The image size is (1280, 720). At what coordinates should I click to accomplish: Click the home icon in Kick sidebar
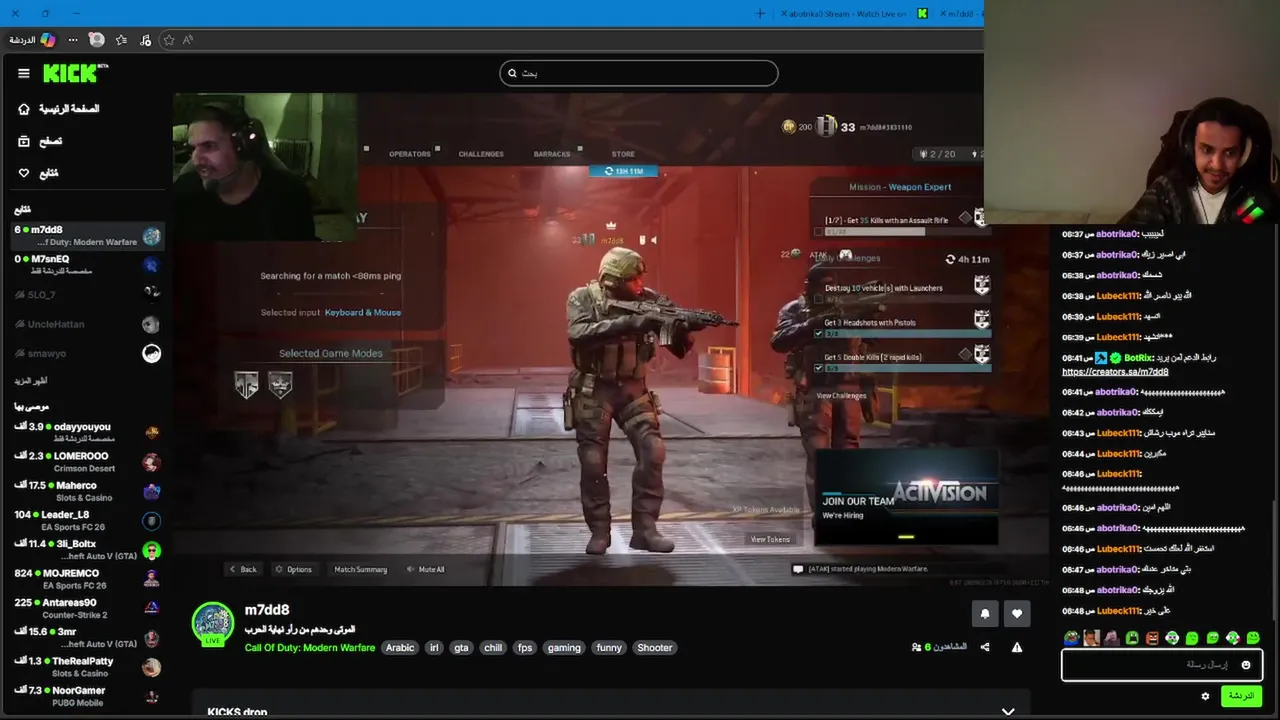(x=24, y=108)
